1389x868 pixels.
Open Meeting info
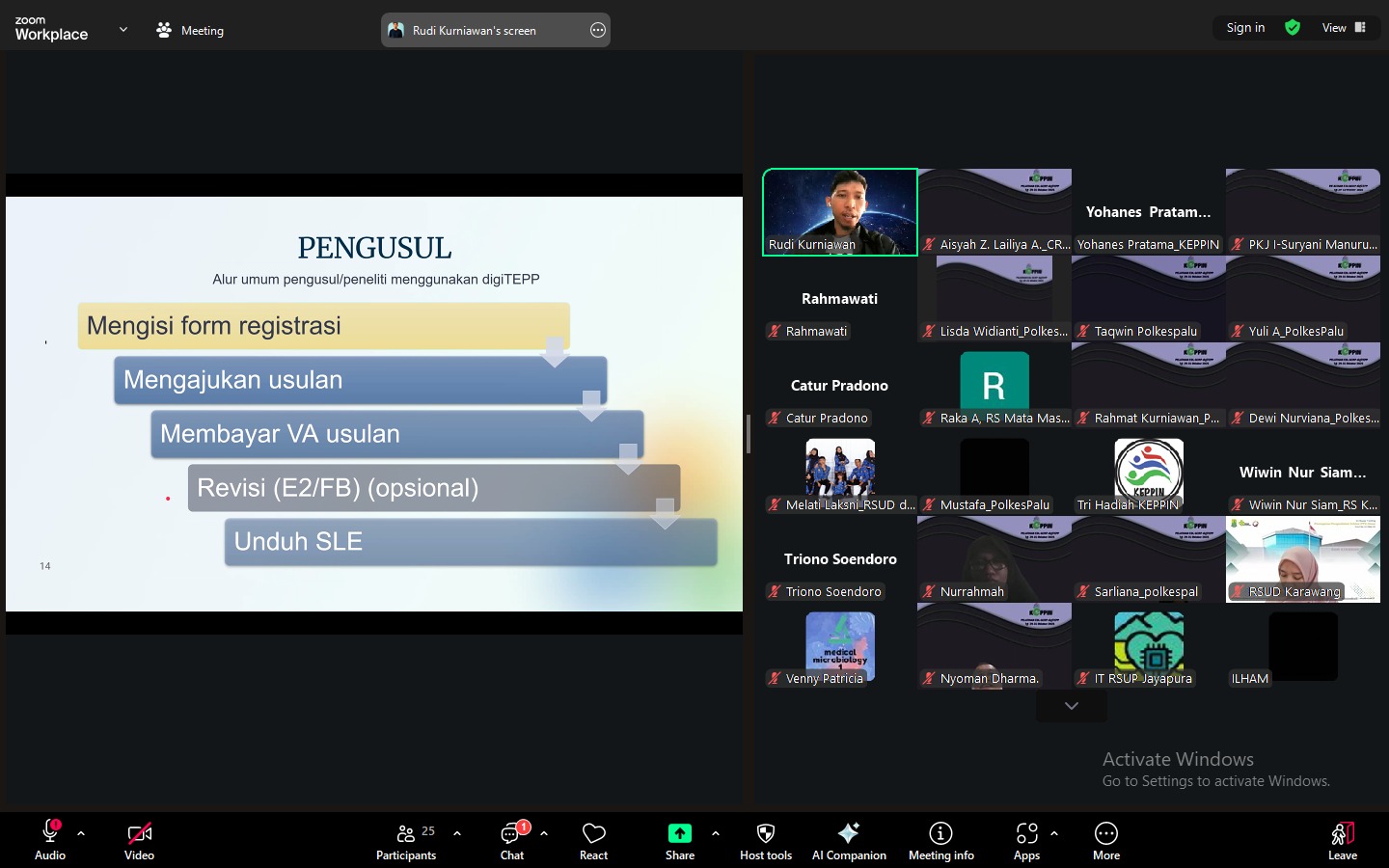[x=940, y=834]
